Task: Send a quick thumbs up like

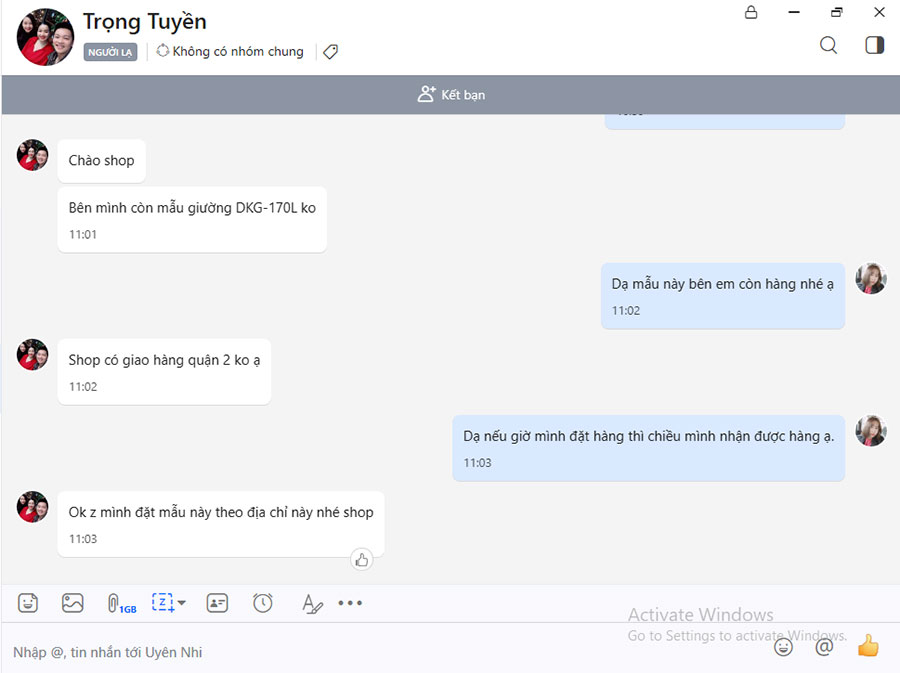Action: 868,646
